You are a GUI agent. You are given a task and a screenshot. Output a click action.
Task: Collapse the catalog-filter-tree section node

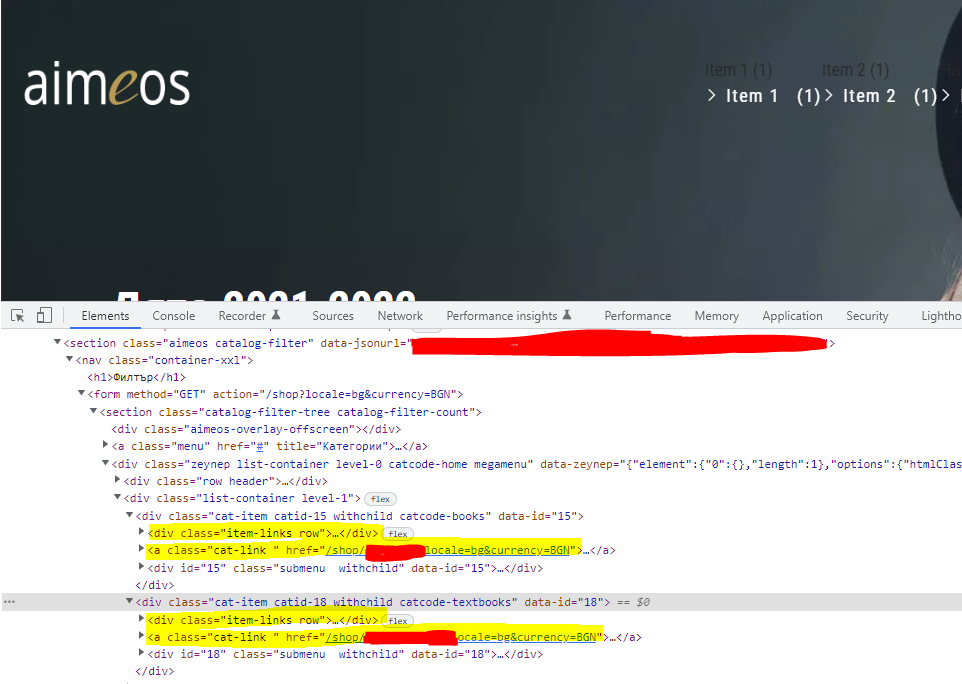[93, 411]
